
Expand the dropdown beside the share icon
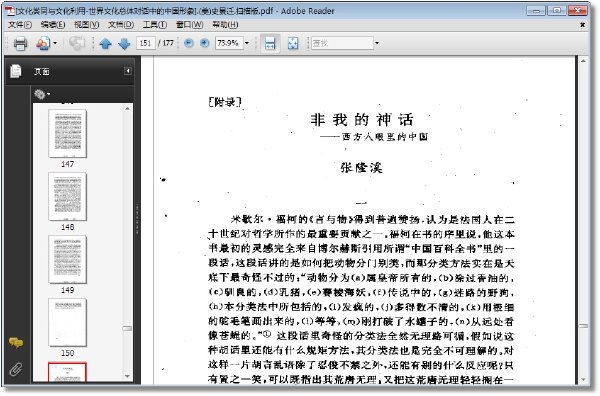click(55, 43)
